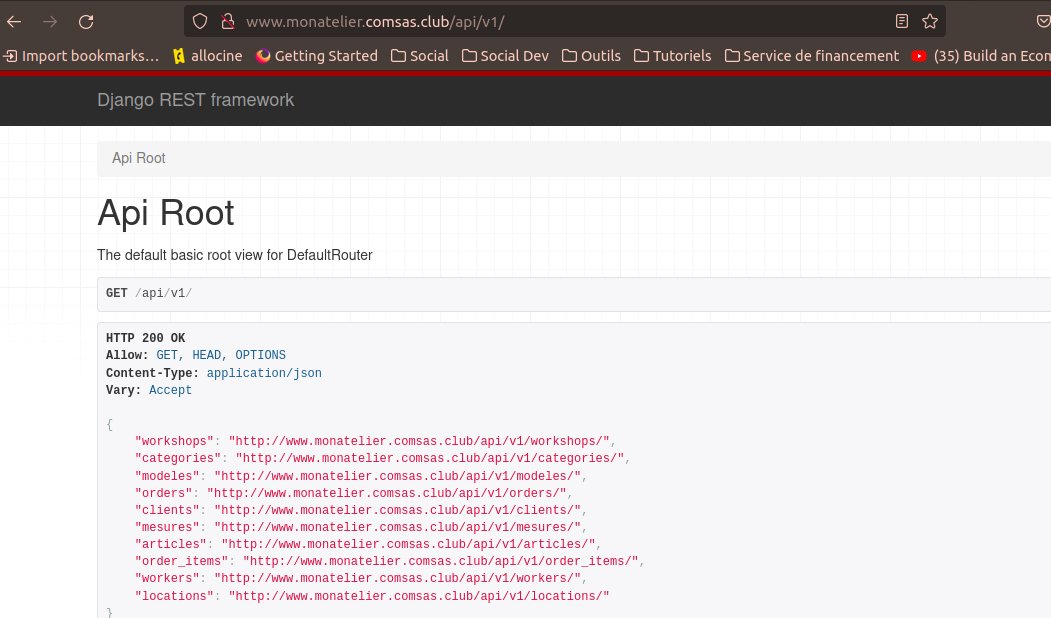Screen dimensions: 1051x618
Task: Click the DefaultRouter description text
Action: [x=235, y=255]
